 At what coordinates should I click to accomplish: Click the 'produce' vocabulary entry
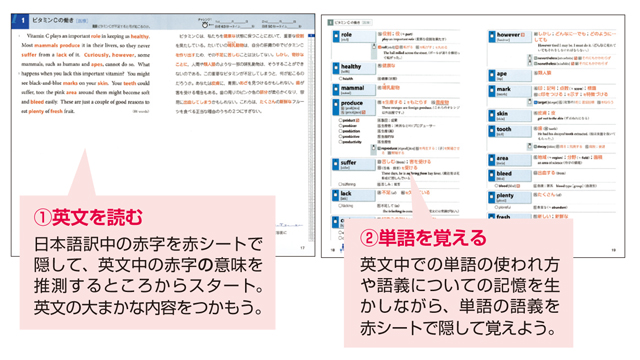(x=354, y=107)
